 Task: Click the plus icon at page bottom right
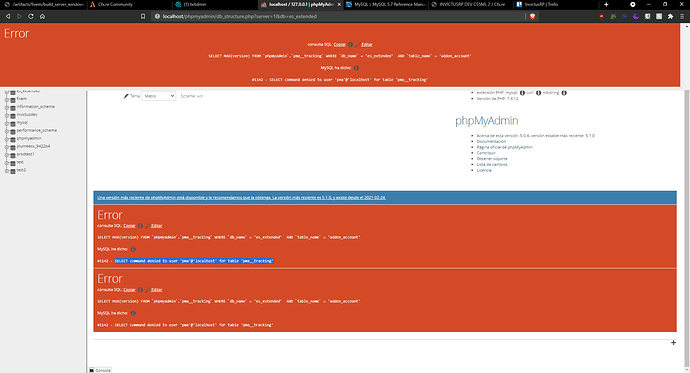click(x=673, y=342)
